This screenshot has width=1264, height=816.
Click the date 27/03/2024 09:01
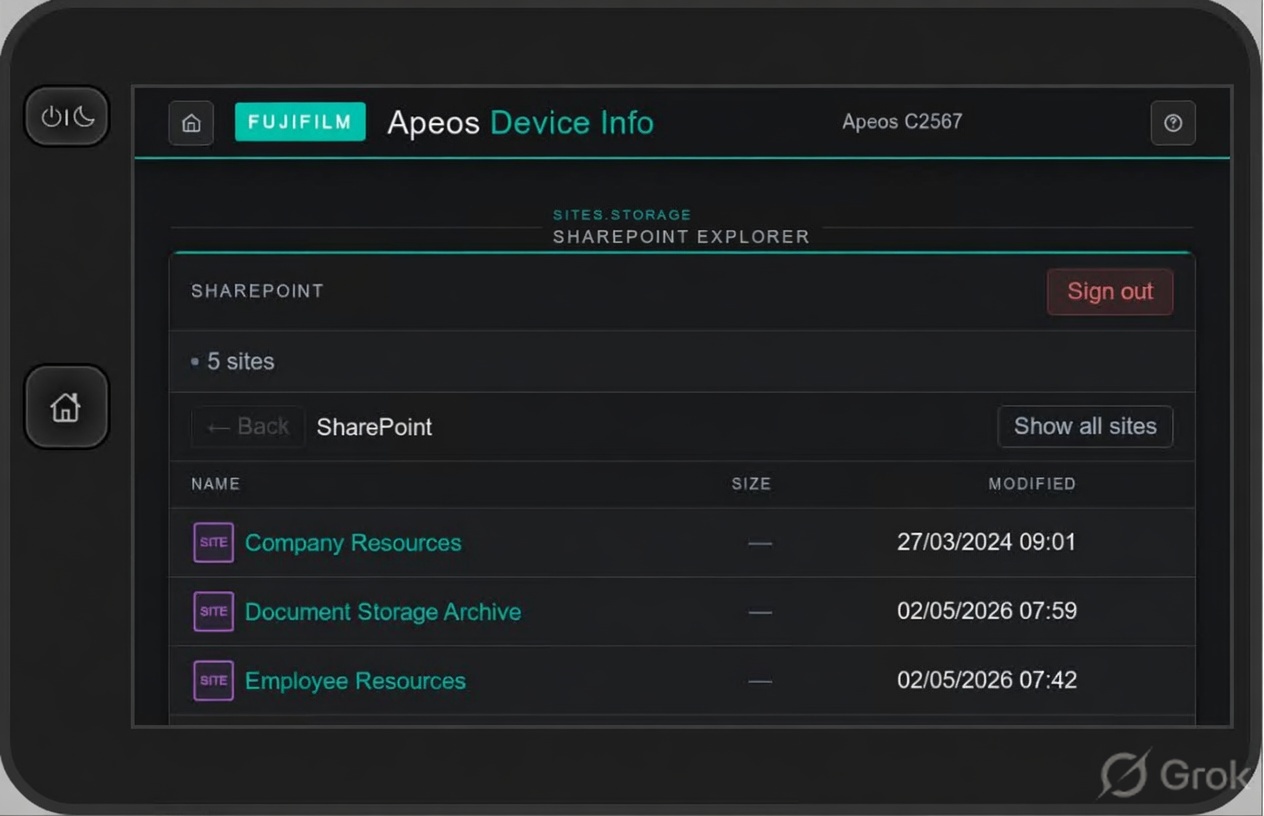click(x=986, y=542)
